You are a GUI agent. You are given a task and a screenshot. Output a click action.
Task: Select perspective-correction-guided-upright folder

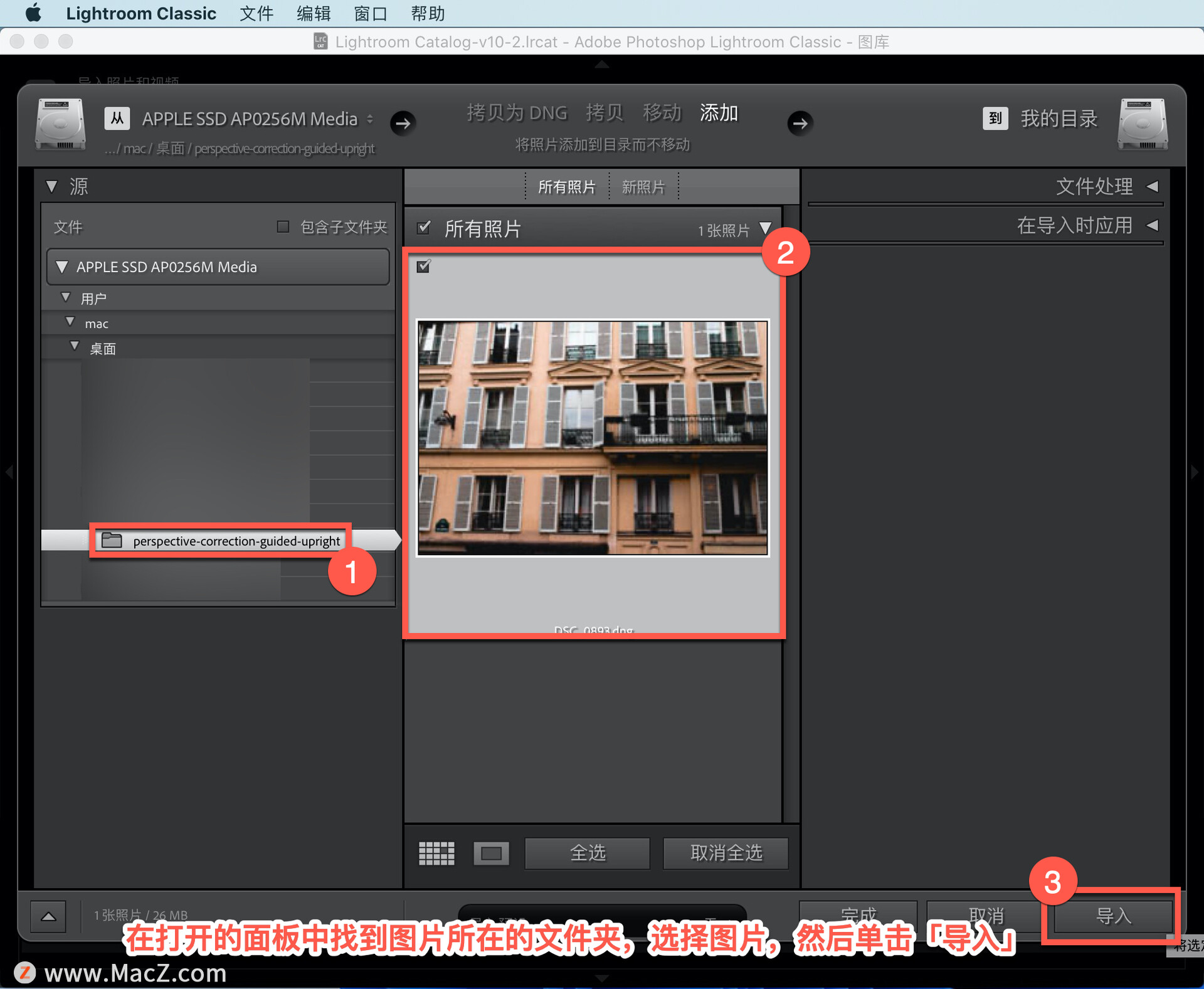click(236, 541)
